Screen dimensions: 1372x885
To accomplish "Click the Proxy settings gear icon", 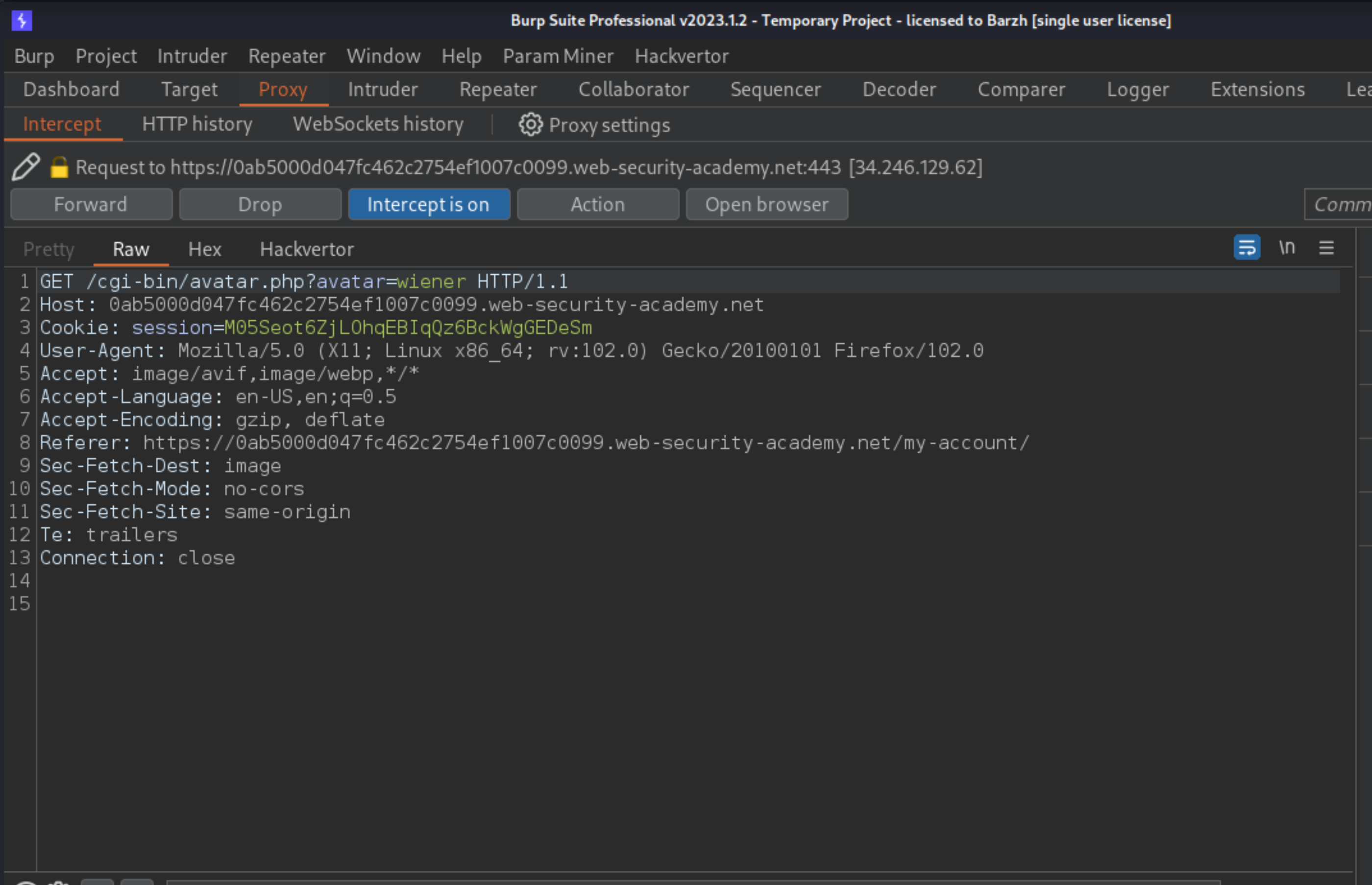I will [x=531, y=125].
